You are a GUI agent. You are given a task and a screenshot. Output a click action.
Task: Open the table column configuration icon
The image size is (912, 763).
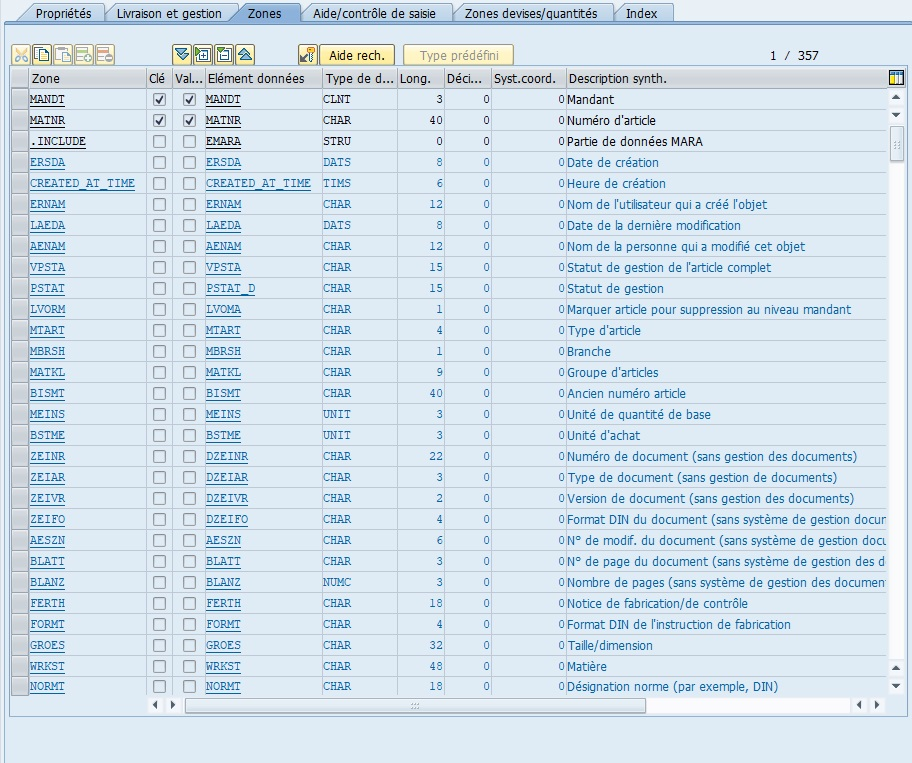click(x=896, y=78)
